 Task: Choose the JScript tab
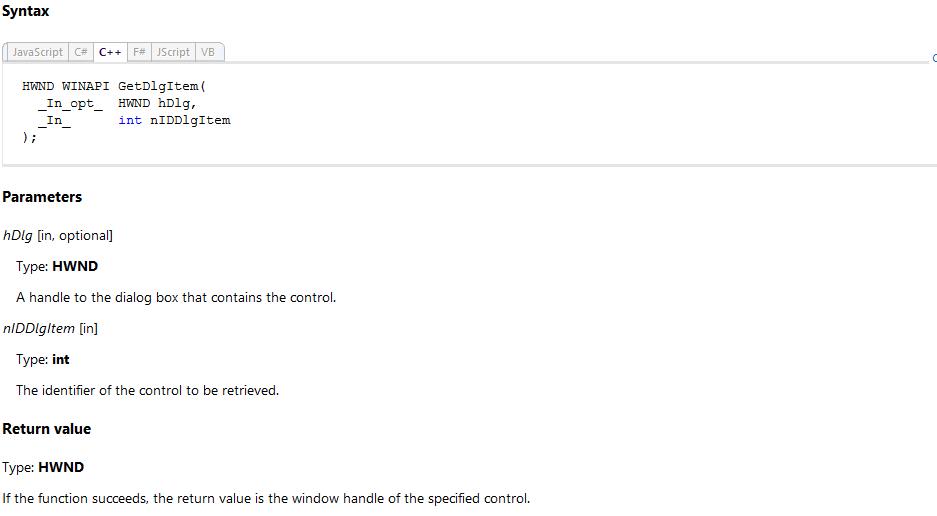click(x=173, y=52)
